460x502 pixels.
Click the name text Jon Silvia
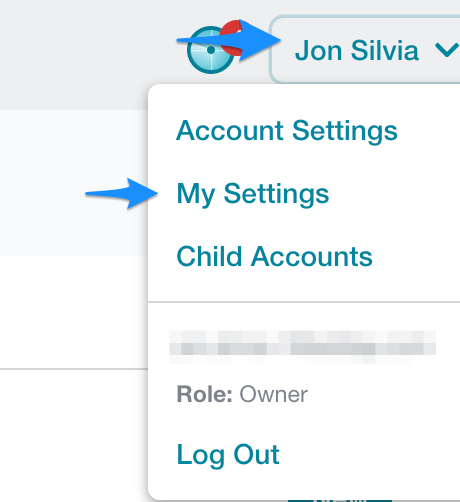[356, 51]
